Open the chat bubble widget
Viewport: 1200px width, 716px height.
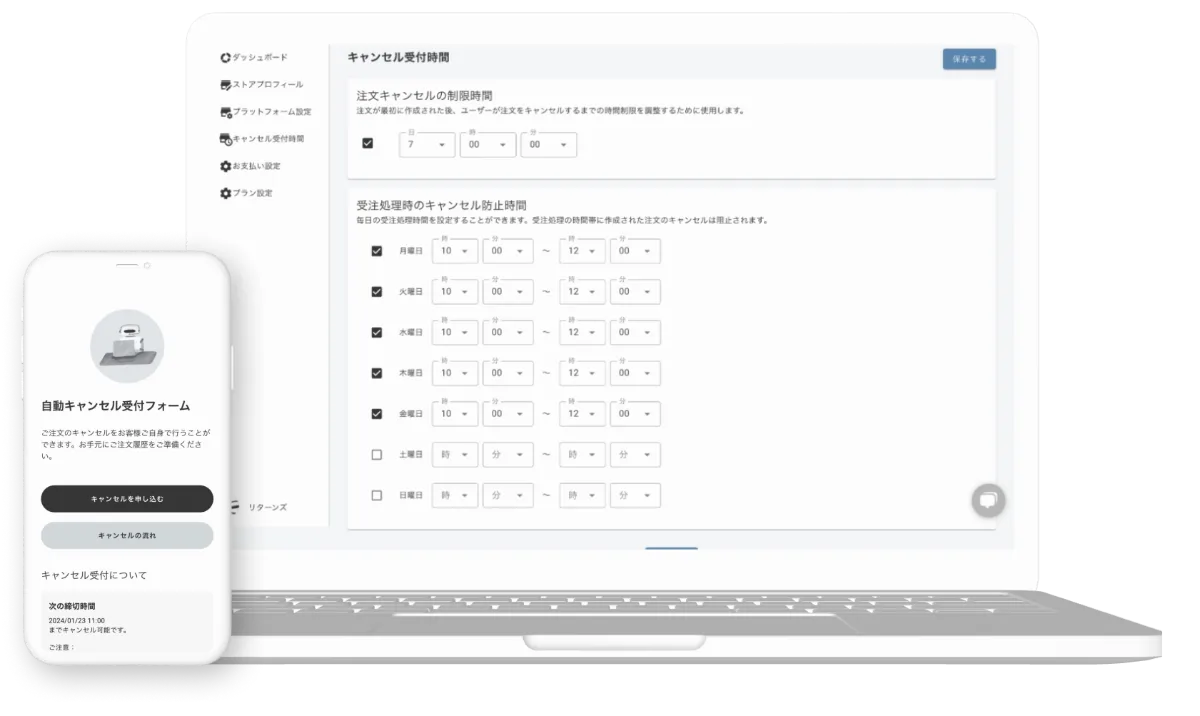pyautogui.click(x=988, y=500)
